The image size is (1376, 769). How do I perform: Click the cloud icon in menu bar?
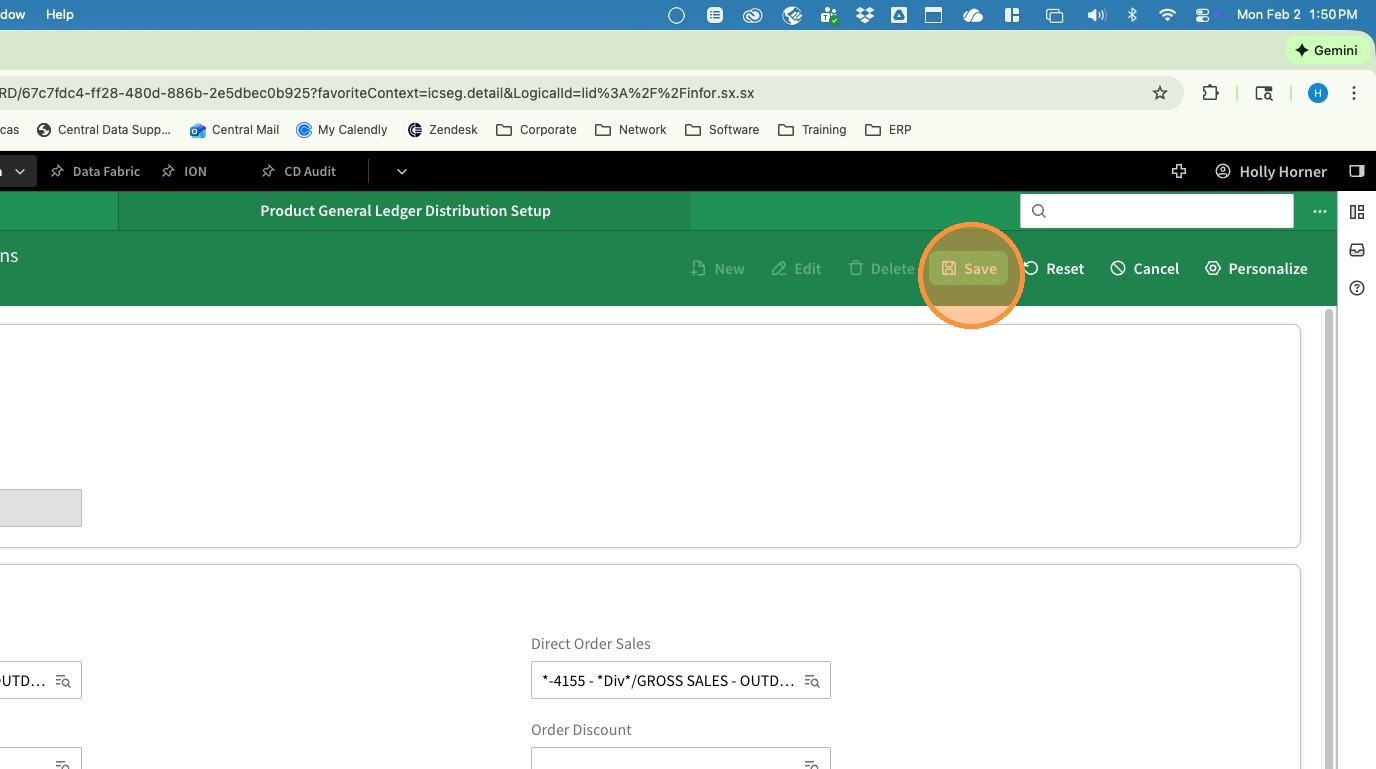point(973,15)
